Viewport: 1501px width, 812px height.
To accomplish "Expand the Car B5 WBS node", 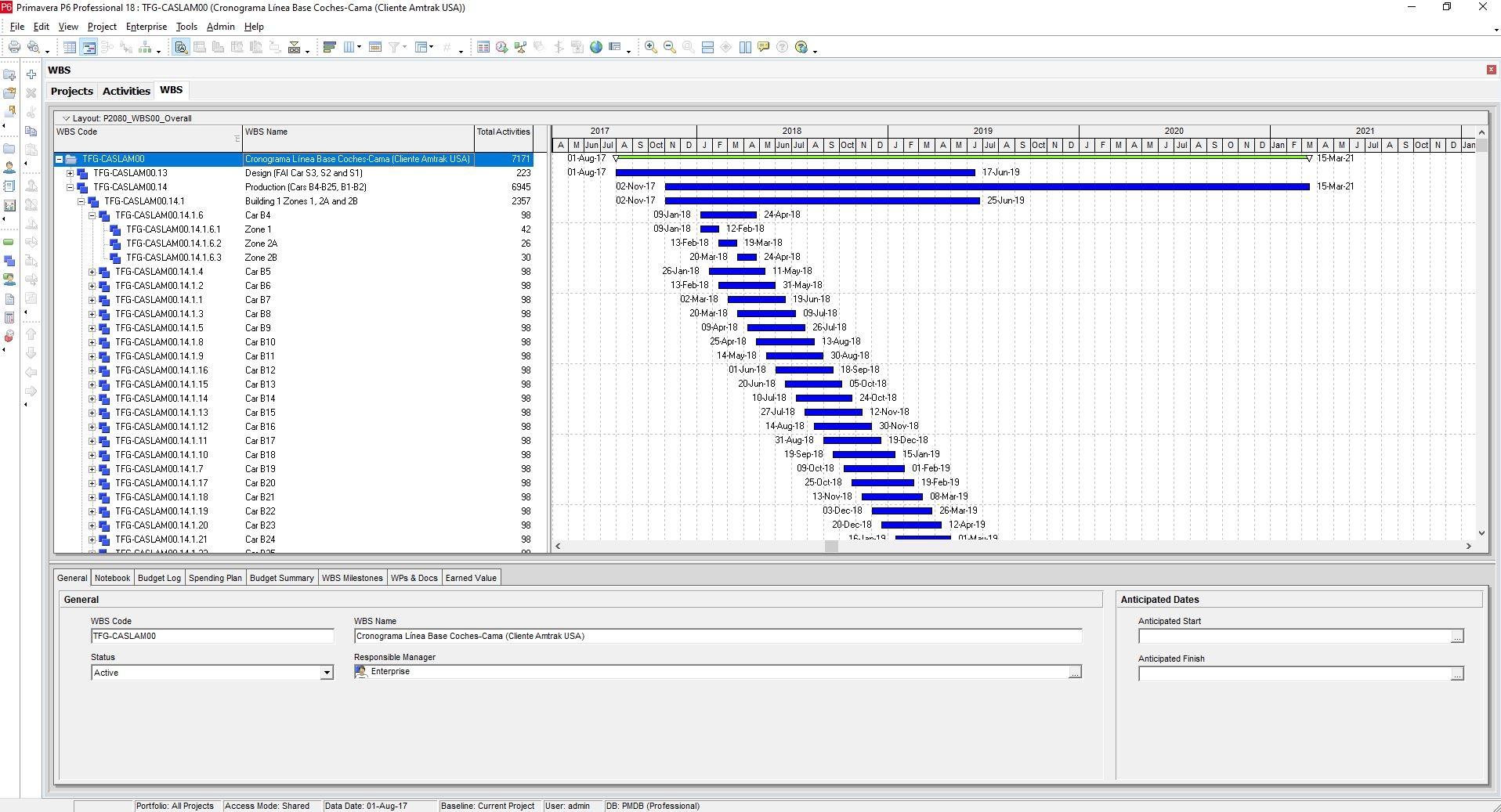I will [92, 272].
